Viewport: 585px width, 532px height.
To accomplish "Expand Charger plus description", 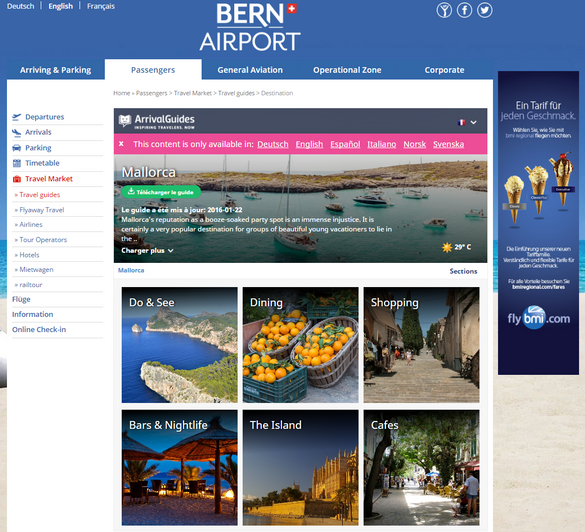I will tap(147, 250).
